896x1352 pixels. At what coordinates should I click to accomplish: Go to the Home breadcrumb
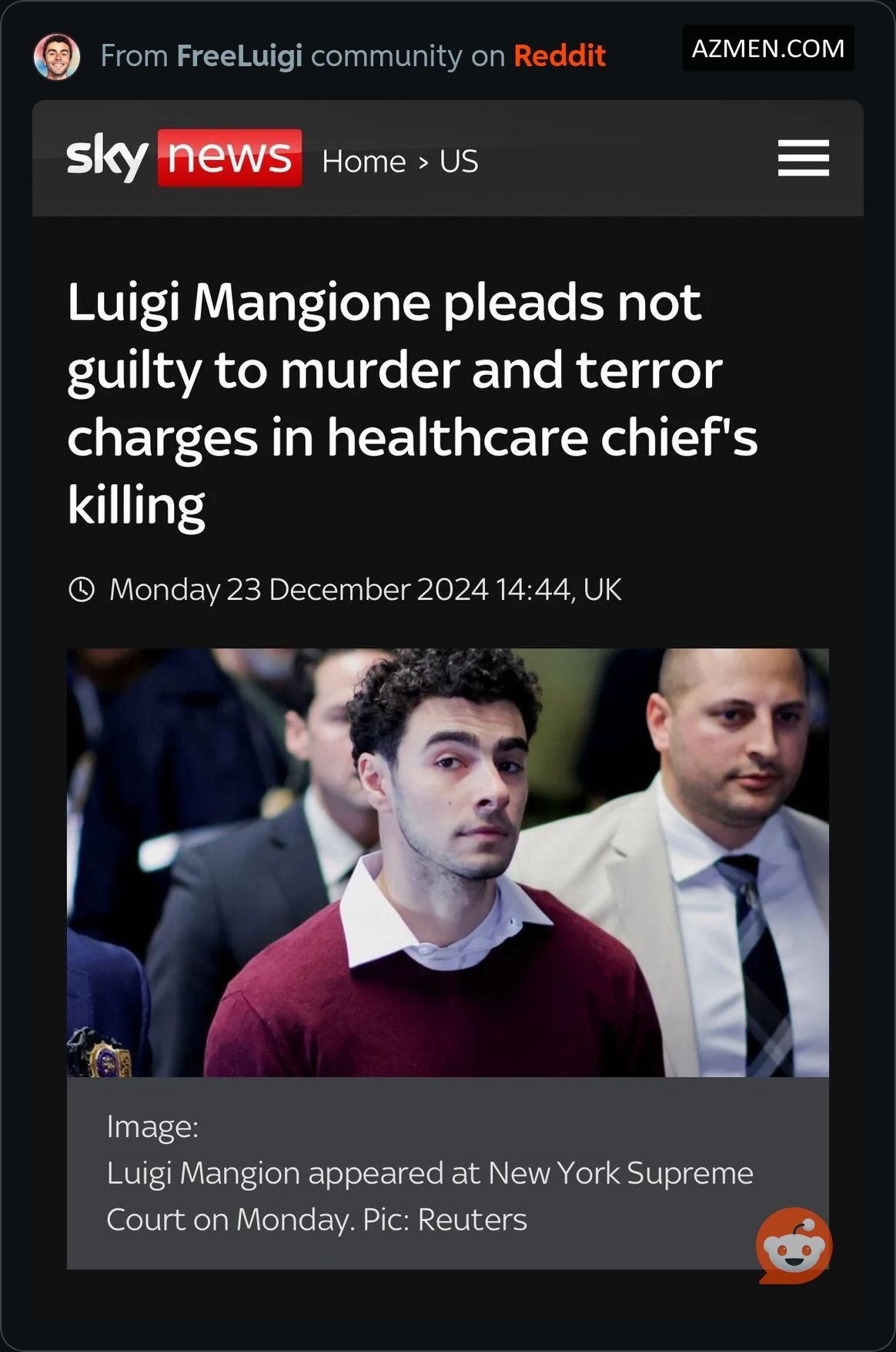(364, 162)
